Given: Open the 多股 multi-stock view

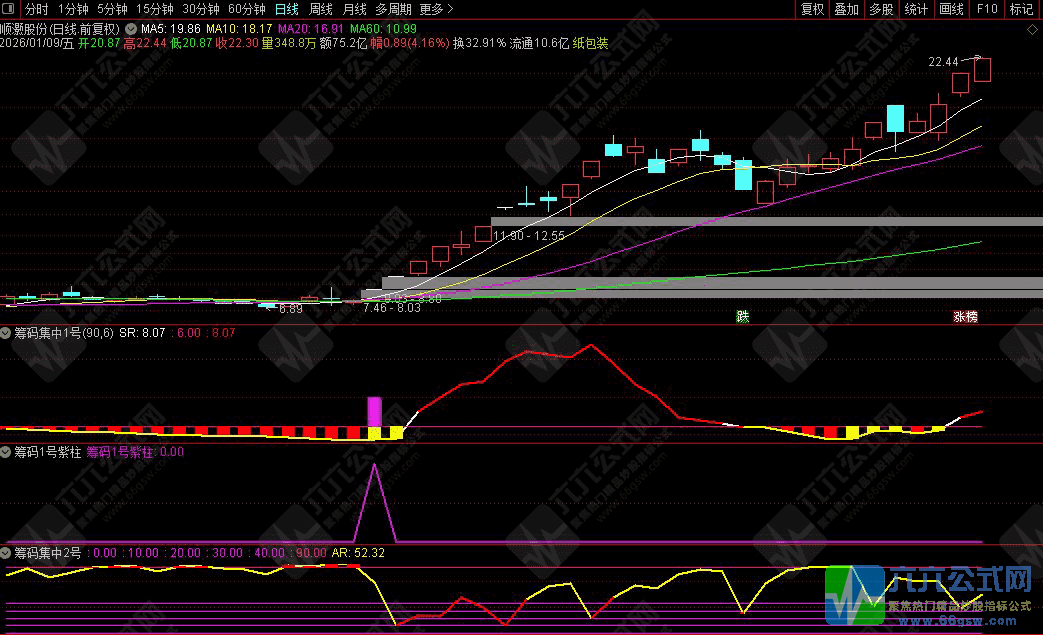Looking at the screenshot, I should point(881,9).
